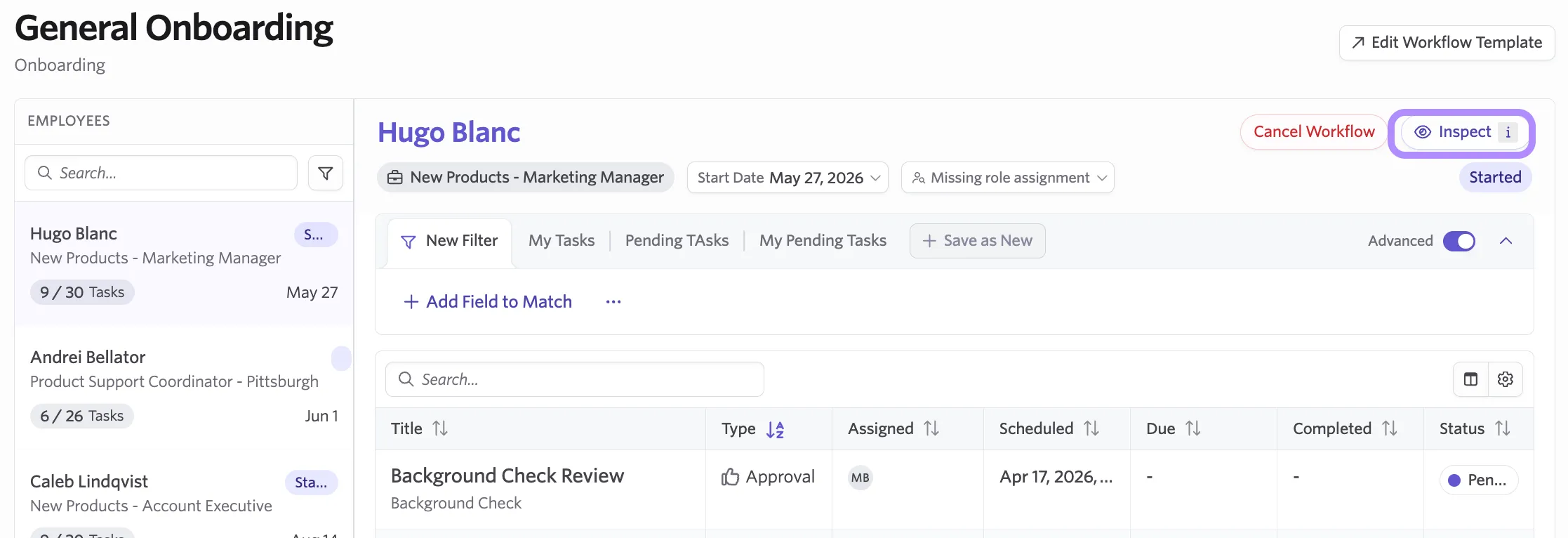Select Andrei Bellator in employee list

point(184,387)
